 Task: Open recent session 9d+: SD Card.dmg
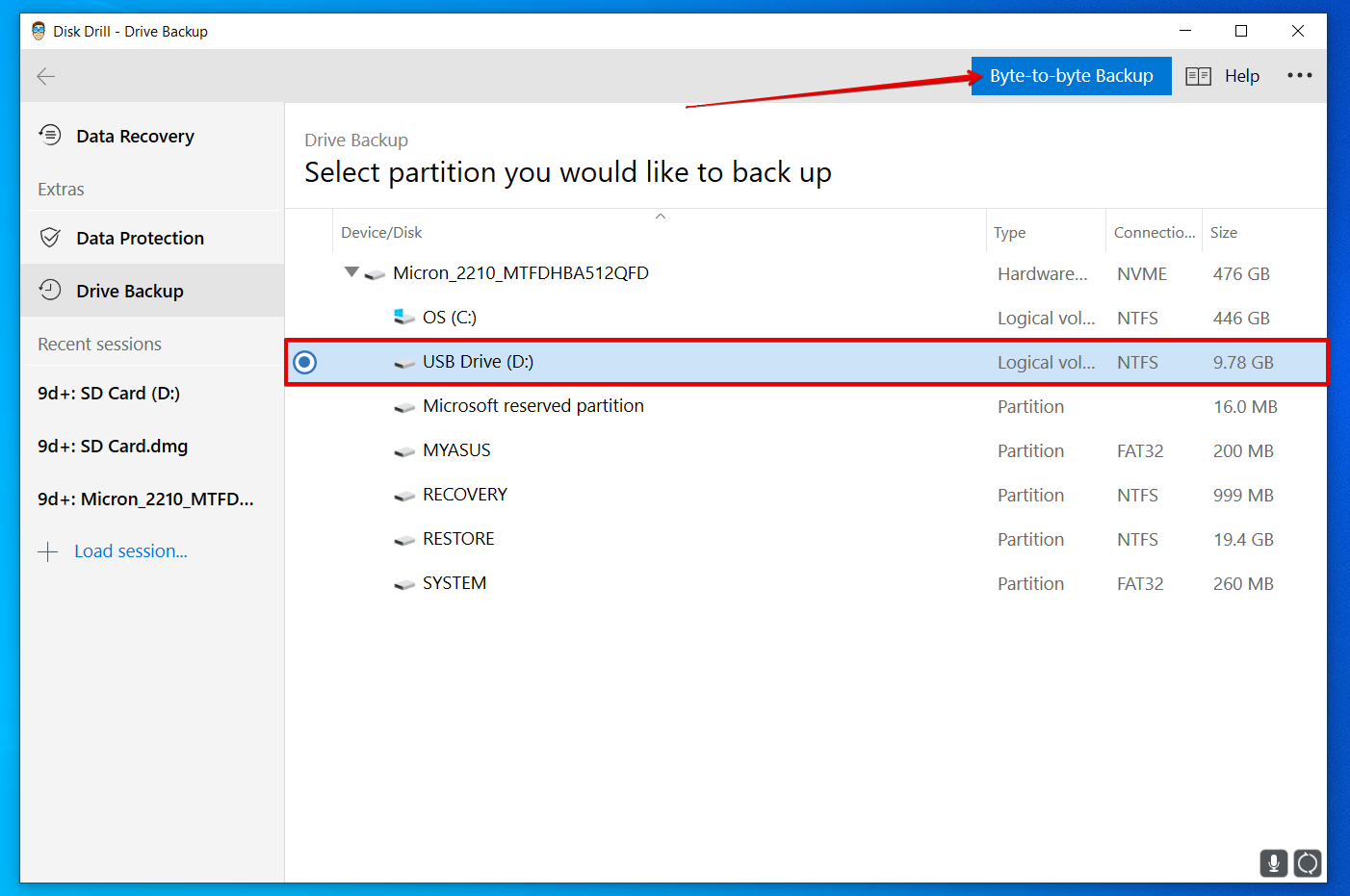[113, 446]
